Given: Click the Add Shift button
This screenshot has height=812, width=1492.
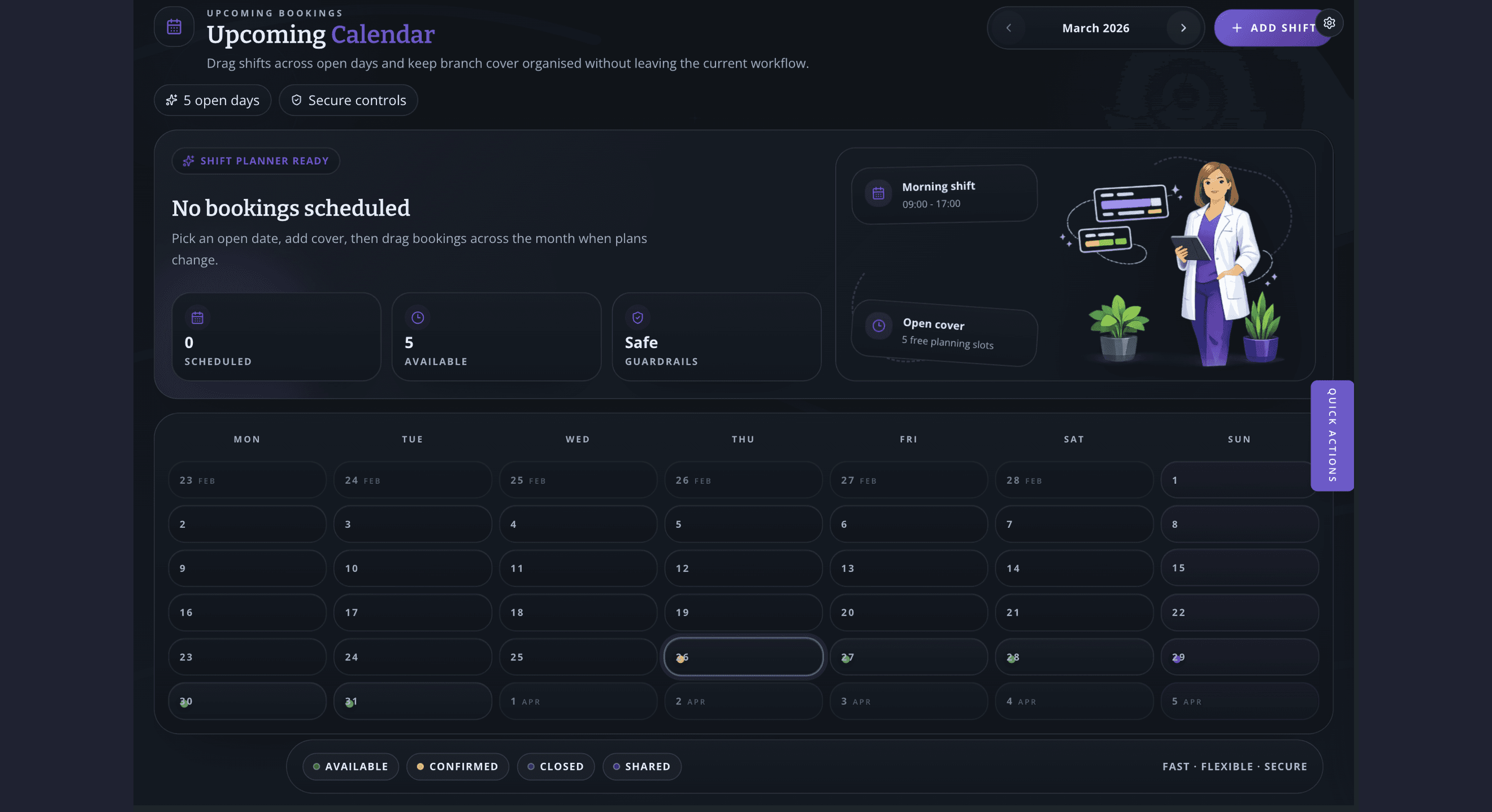Looking at the screenshot, I should (1273, 28).
